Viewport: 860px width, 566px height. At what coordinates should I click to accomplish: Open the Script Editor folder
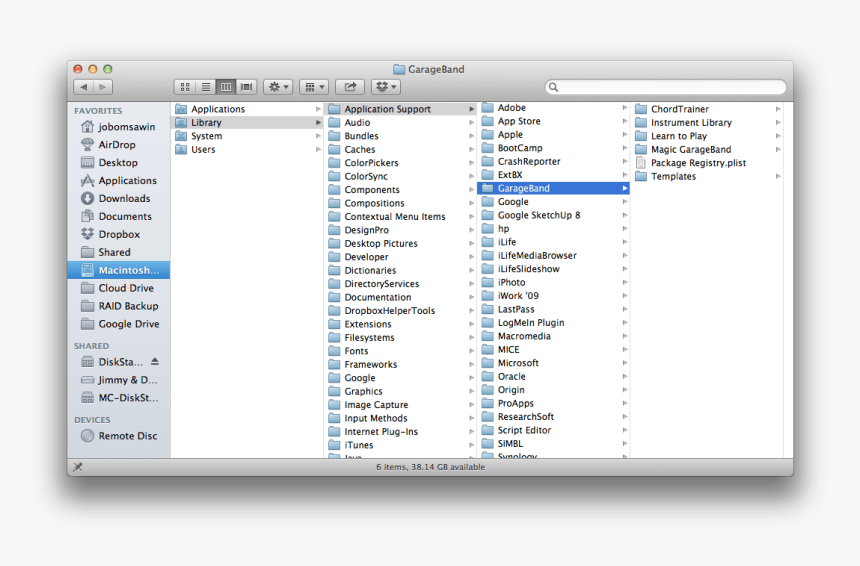554,430
